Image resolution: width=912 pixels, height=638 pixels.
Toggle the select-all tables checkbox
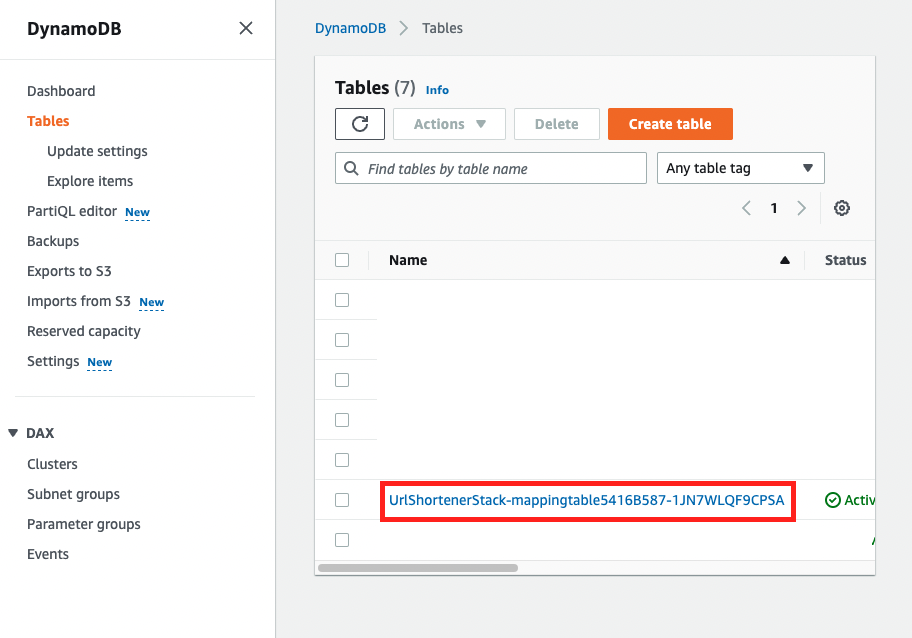tap(342, 260)
